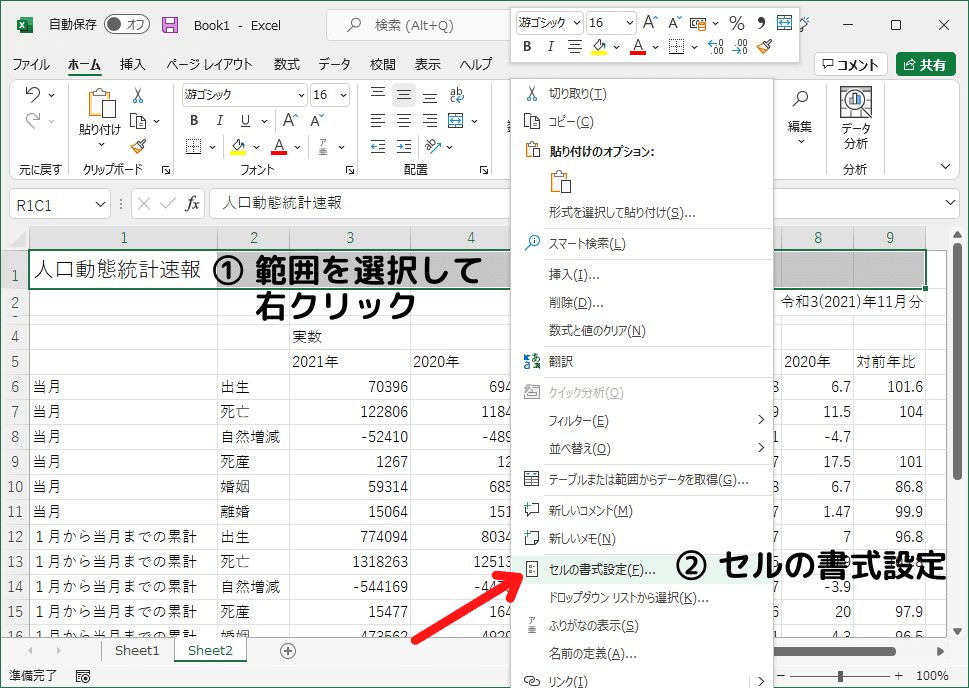The width and height of the screenshot is (969, 688).
Task: Open the ribbon font size dropdown
Action: coord(343,95)
